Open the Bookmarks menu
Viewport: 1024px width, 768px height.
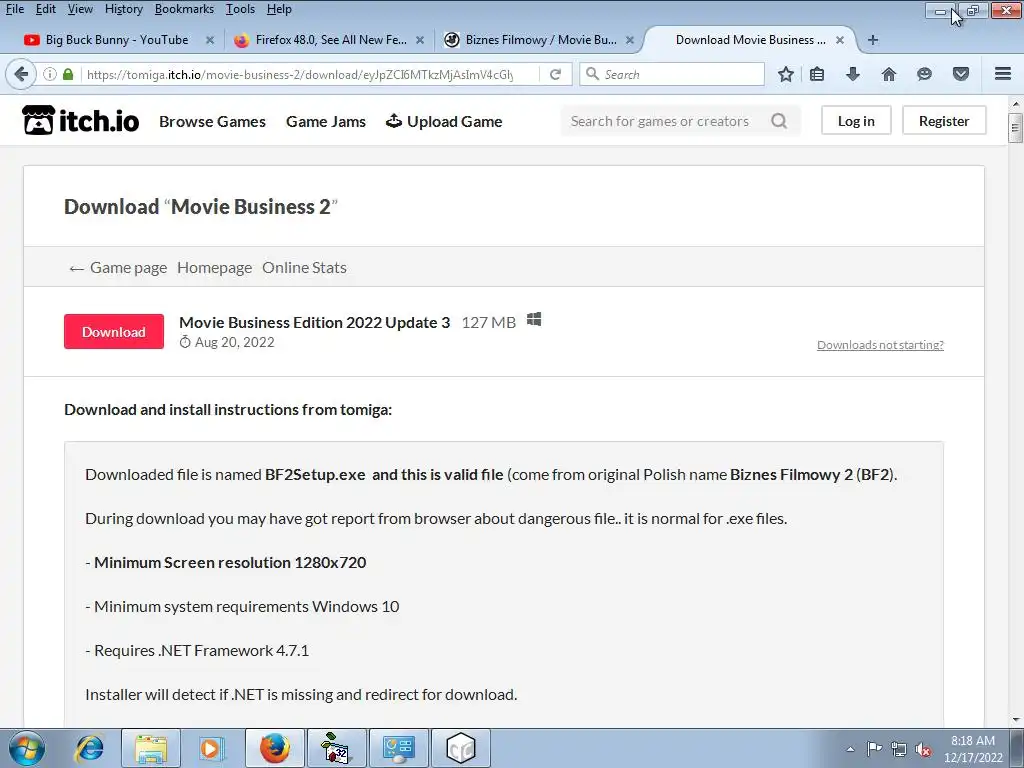pyautogui.click(x=184, y=9)
